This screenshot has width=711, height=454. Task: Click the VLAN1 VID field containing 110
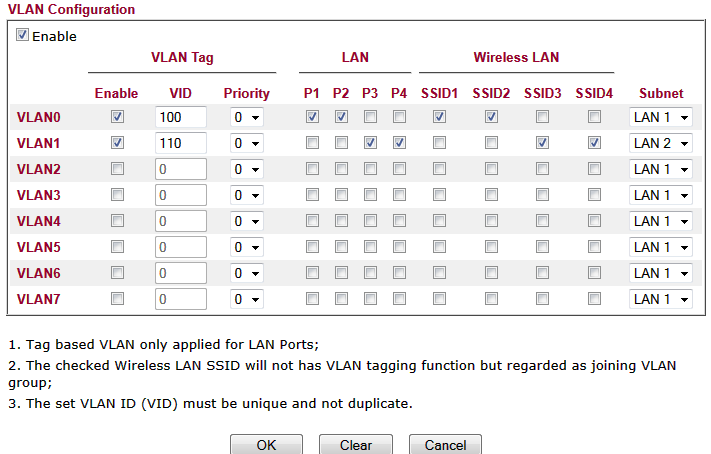click(x=180, y=143)
